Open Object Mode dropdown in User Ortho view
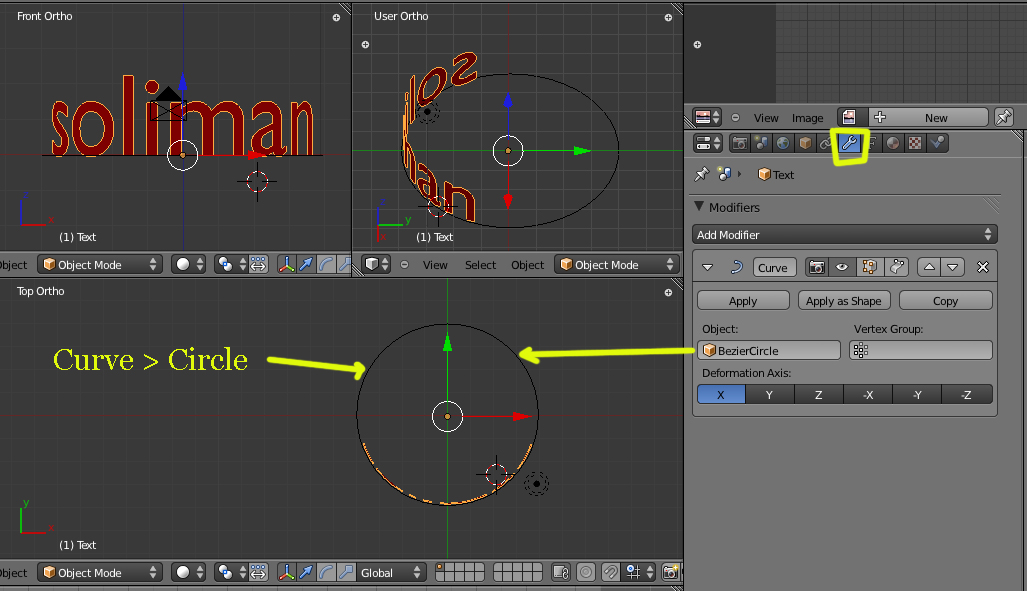This screenshot has width=1027, height=591. click(617, 265)
